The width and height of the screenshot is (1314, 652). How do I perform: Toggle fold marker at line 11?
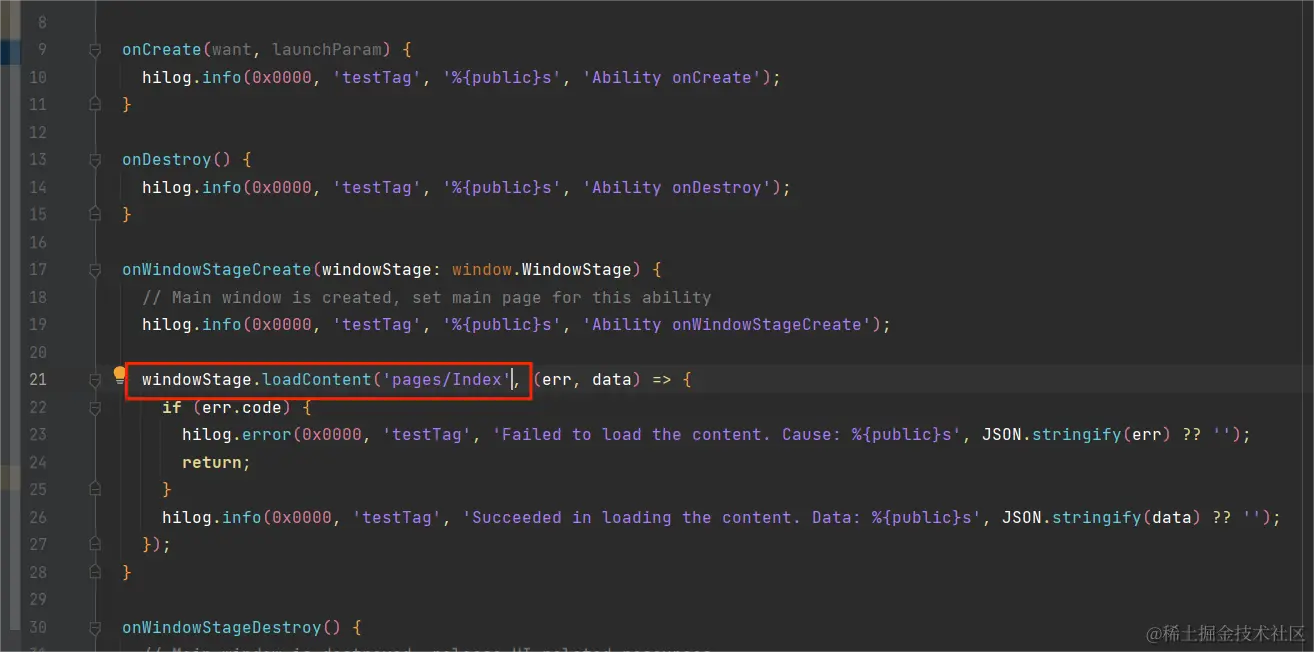pyautogui.click(x=95, y=104)
